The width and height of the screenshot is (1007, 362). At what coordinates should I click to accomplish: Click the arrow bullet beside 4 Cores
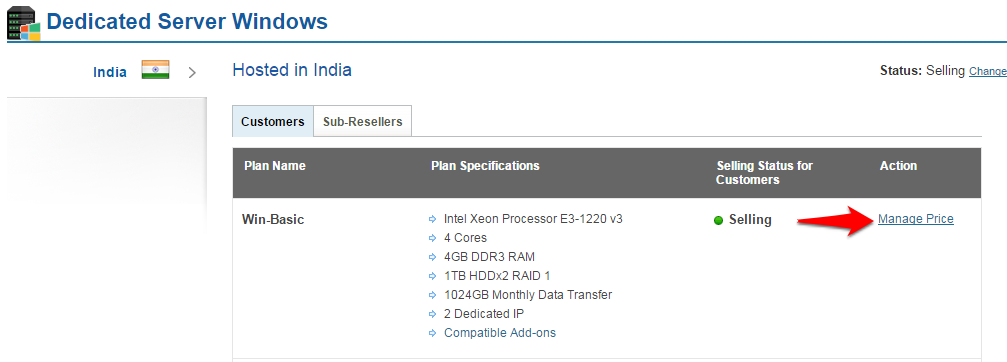pos(432,238)
